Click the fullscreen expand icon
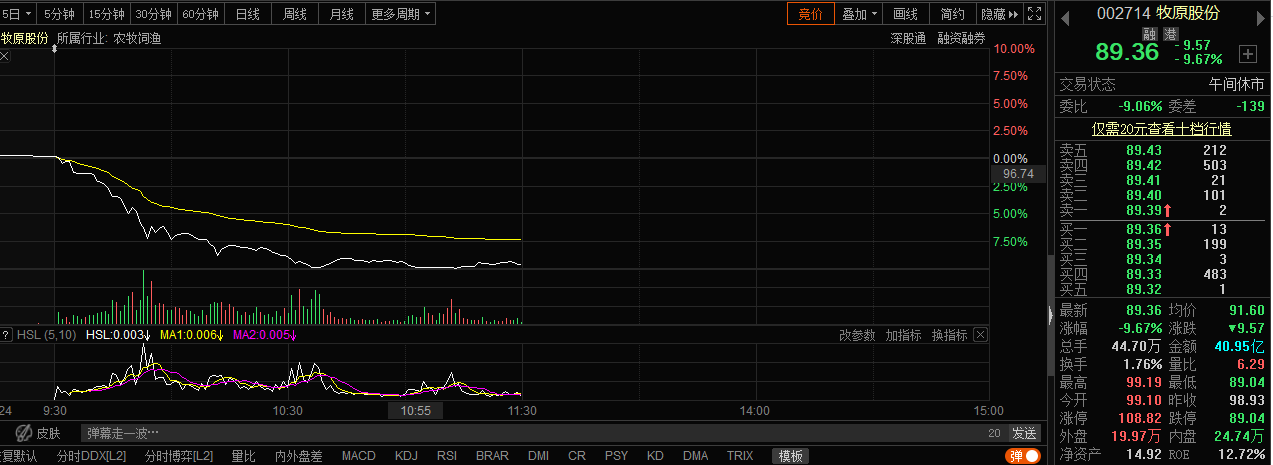The height and width of the screenshot is (465, 1273). 1035,14
